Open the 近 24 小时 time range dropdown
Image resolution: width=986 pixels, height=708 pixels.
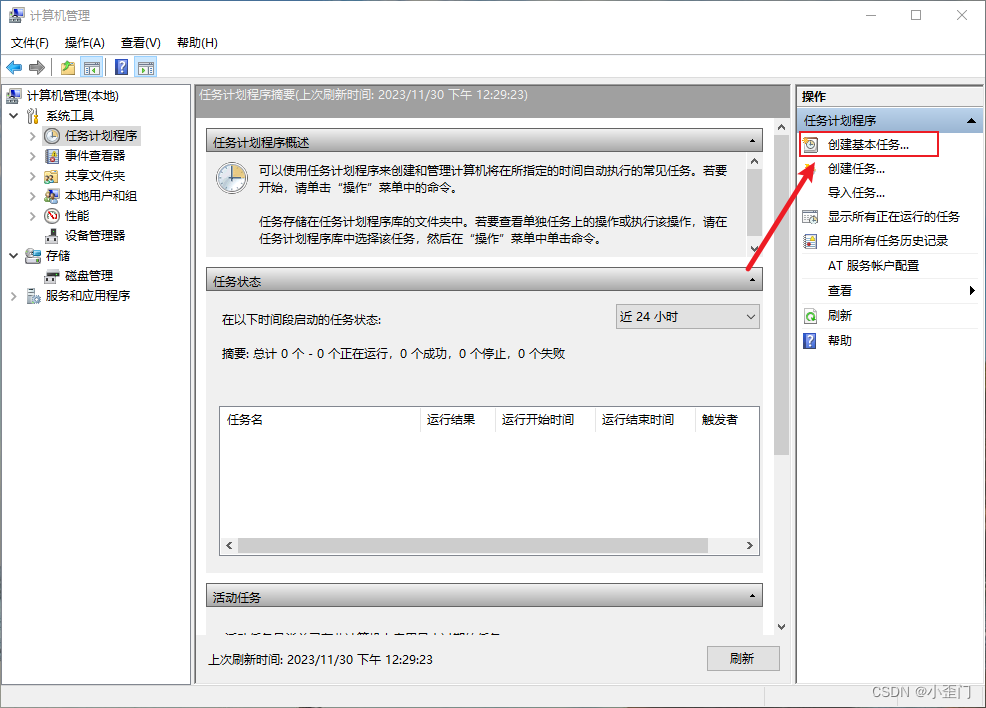(x=687, y=317)
